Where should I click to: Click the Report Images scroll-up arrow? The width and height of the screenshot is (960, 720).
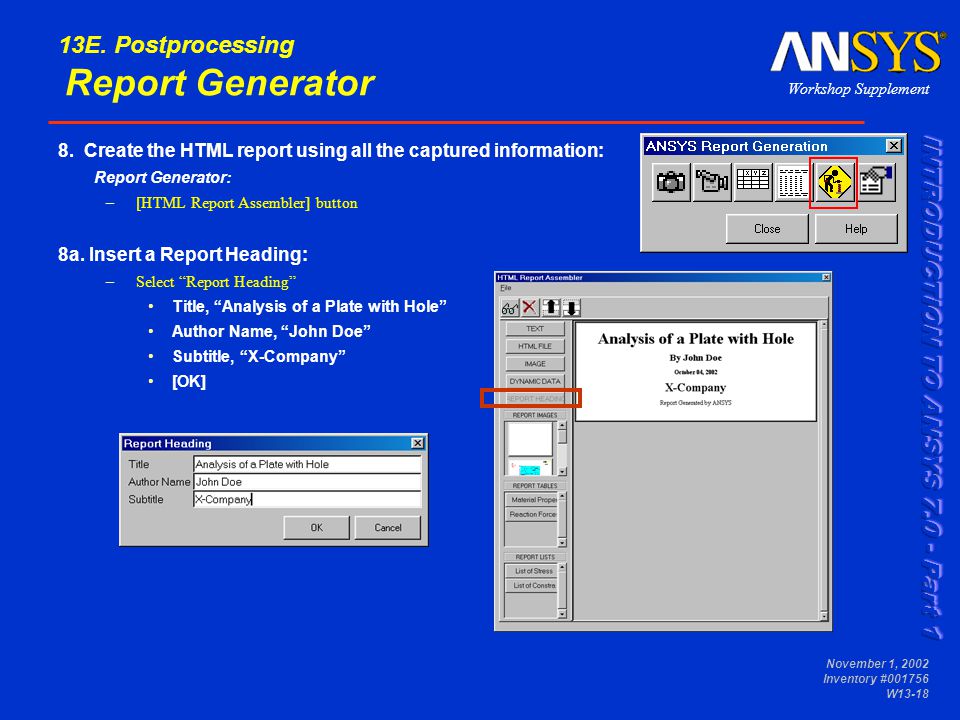563,425
